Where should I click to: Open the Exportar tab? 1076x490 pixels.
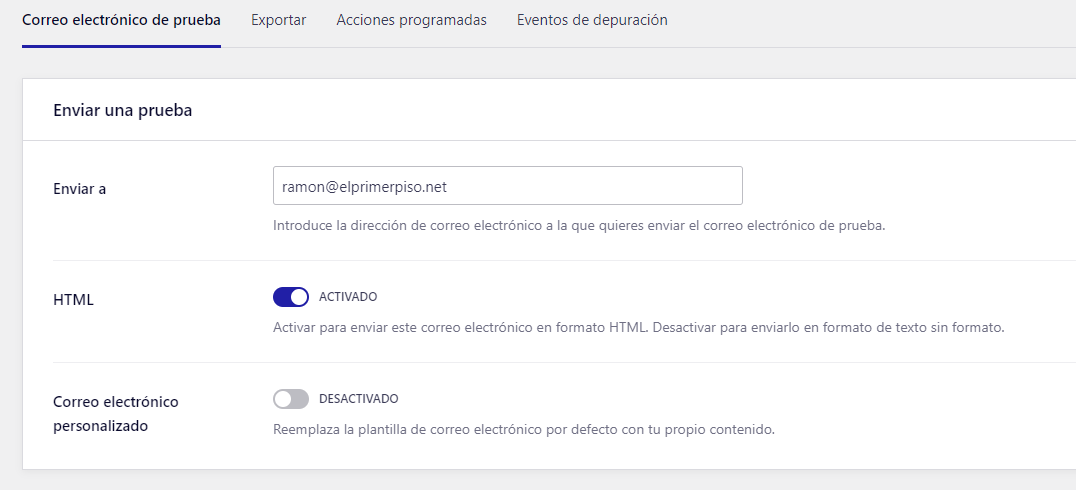[x=279, y=20]
